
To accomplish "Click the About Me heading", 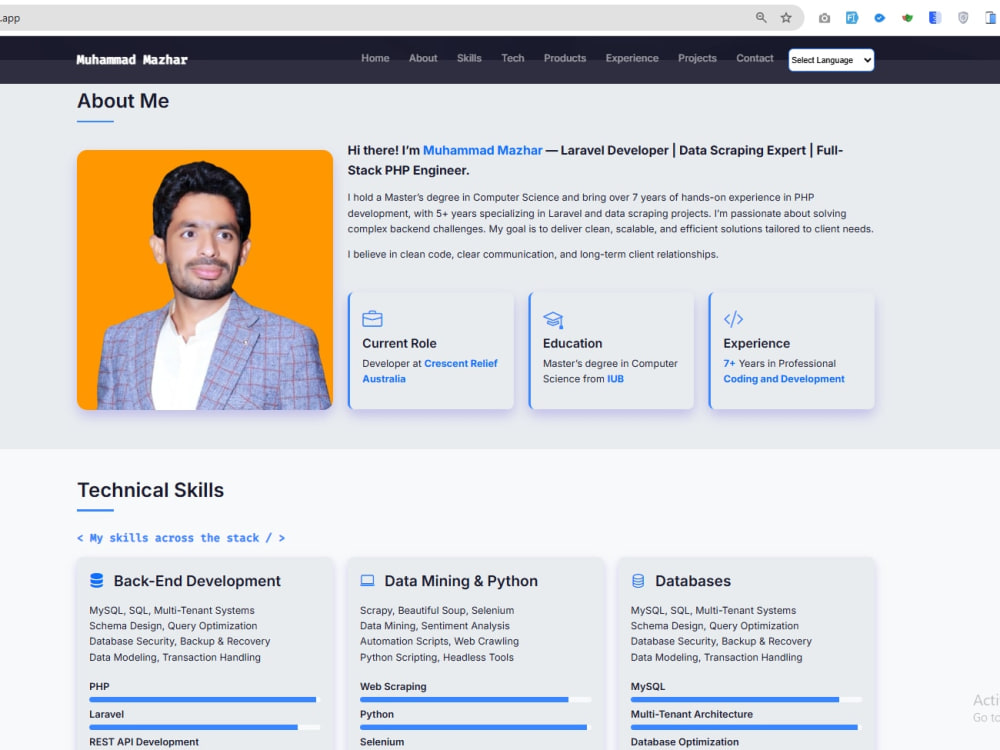I will tap(123, 101).
